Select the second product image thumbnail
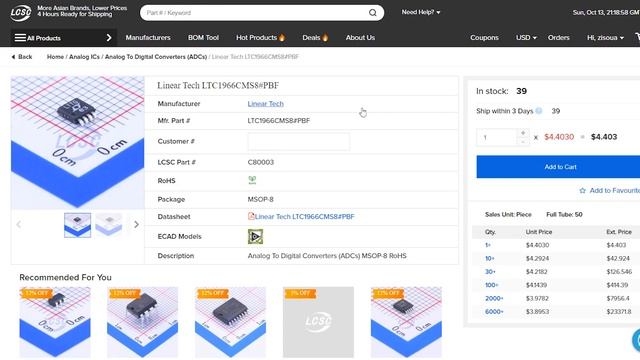 point(109,224)
